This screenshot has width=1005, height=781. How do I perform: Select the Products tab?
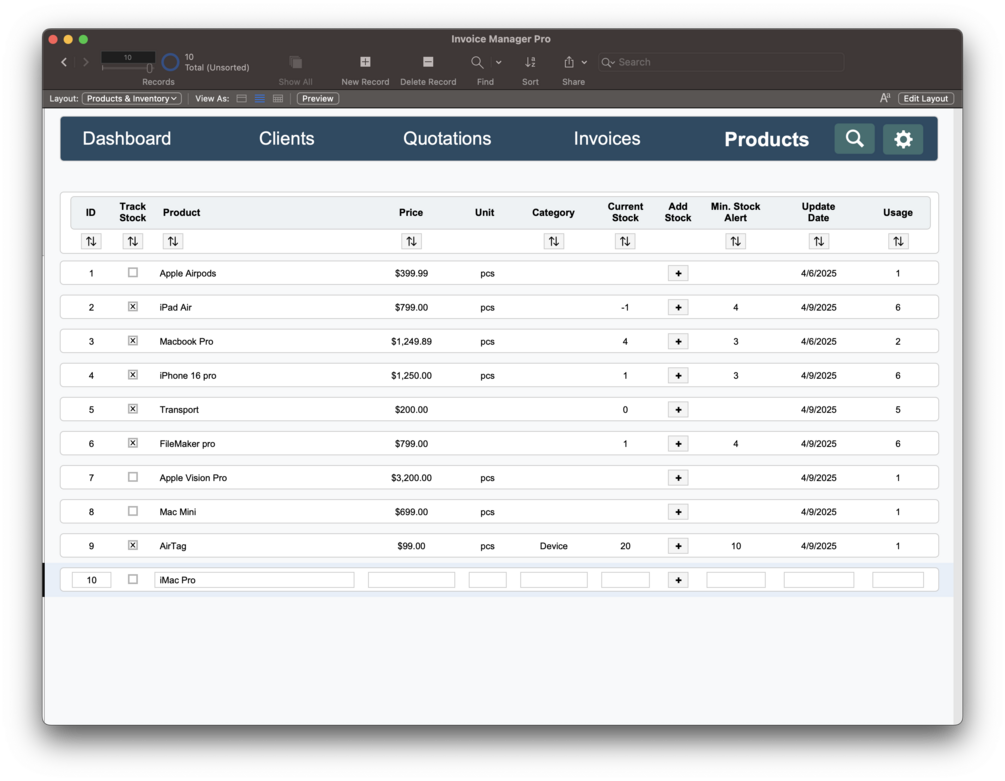pyautogui.click(x=767, y=139)
